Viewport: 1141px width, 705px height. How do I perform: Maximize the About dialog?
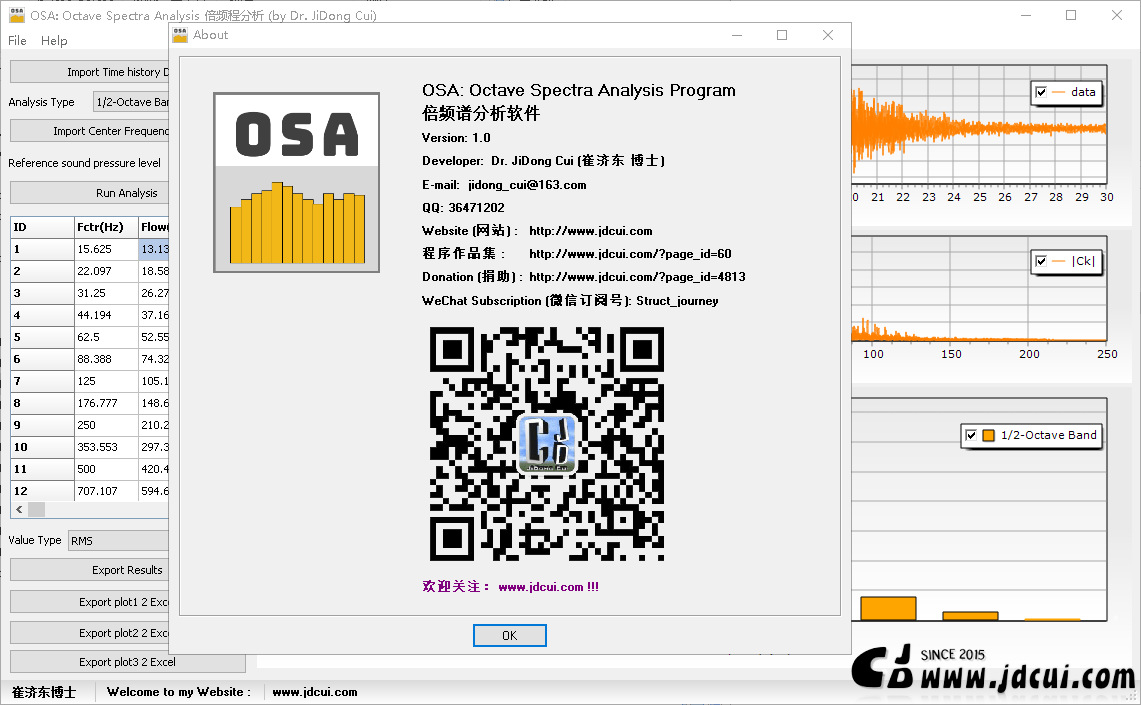pos(782,35)
